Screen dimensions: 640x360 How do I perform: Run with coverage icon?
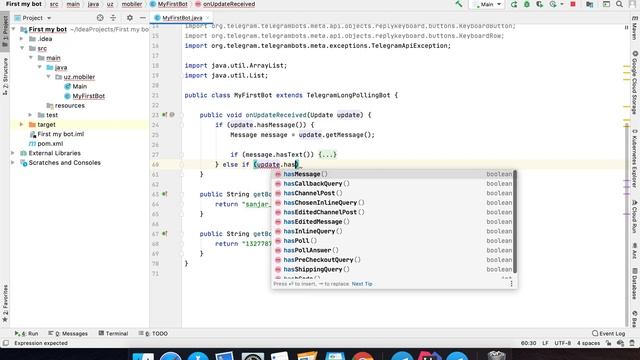[540, 4]
